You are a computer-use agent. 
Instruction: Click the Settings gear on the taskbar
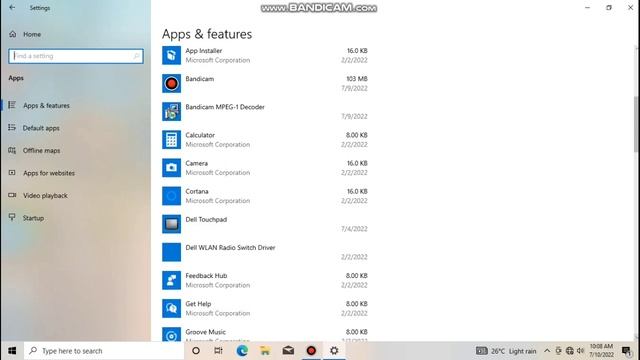point(334,351)
